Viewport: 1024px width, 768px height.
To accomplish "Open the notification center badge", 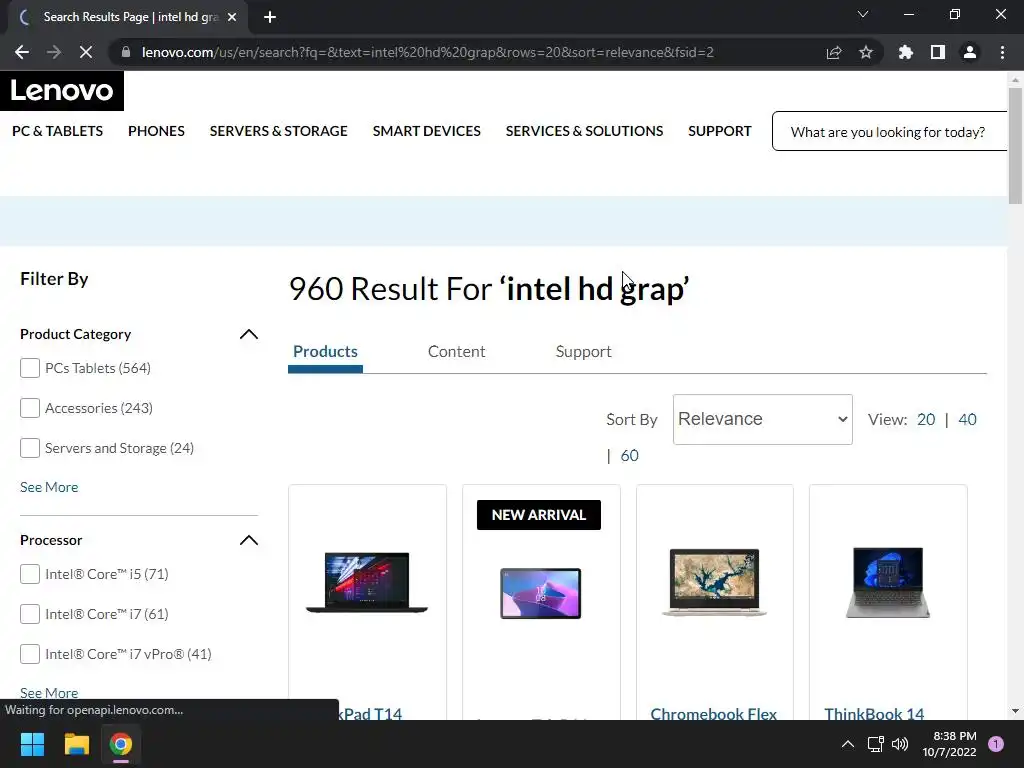I will click(x=996, y=744).
